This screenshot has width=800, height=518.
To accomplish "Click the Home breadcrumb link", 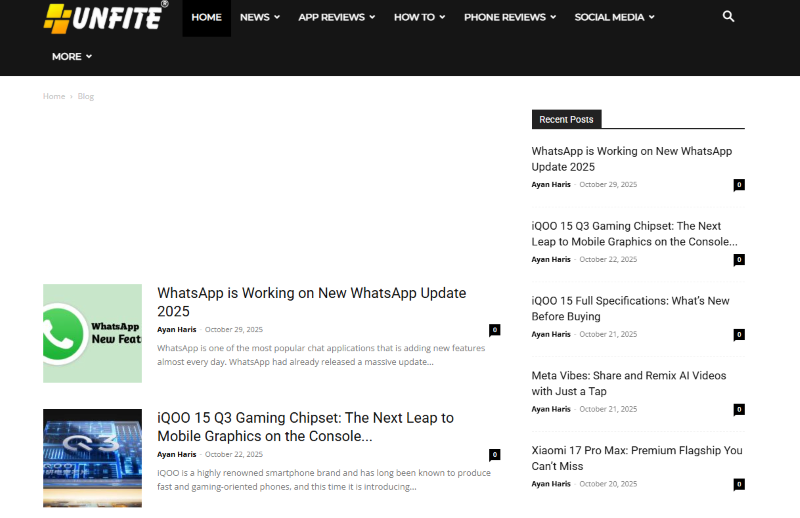I will 54,96.
